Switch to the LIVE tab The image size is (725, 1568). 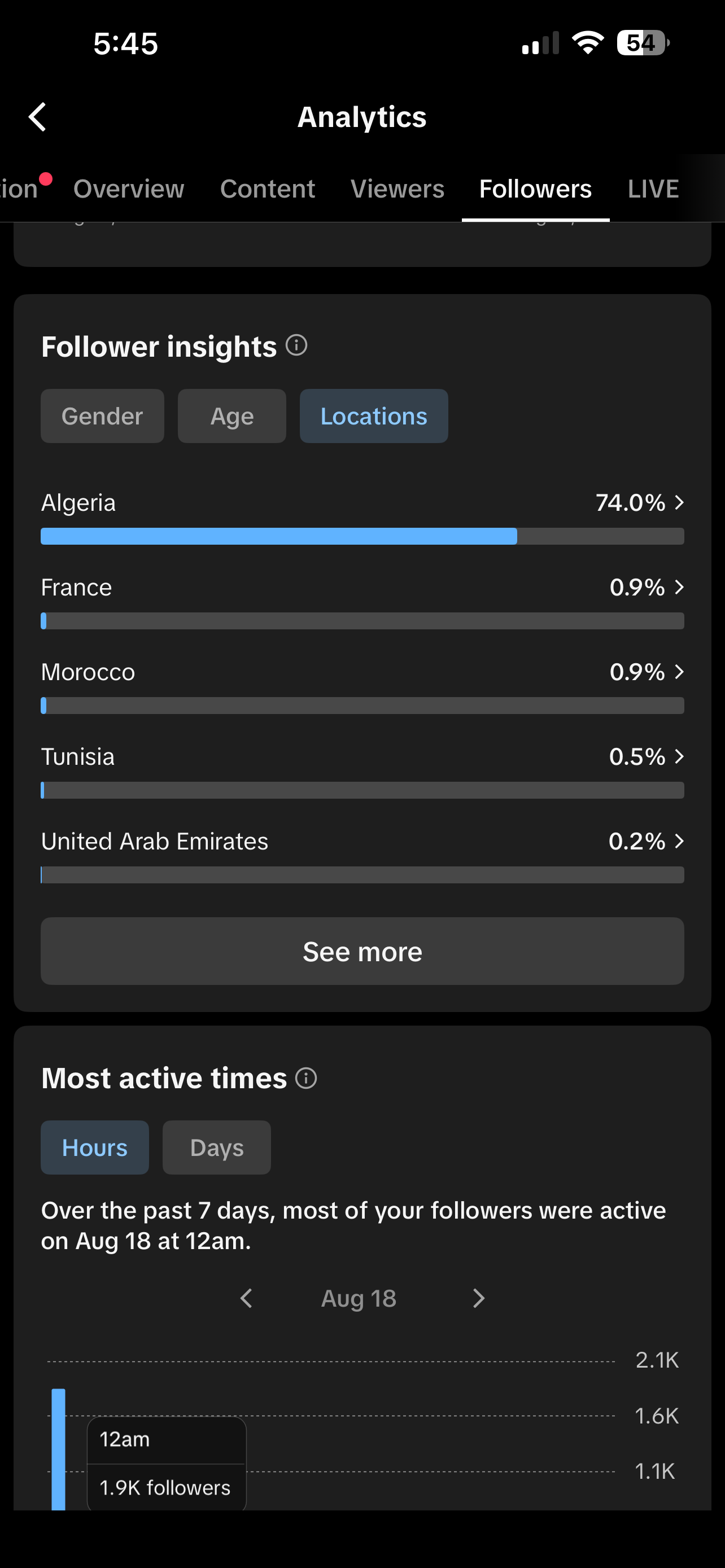tap(653, 189)
